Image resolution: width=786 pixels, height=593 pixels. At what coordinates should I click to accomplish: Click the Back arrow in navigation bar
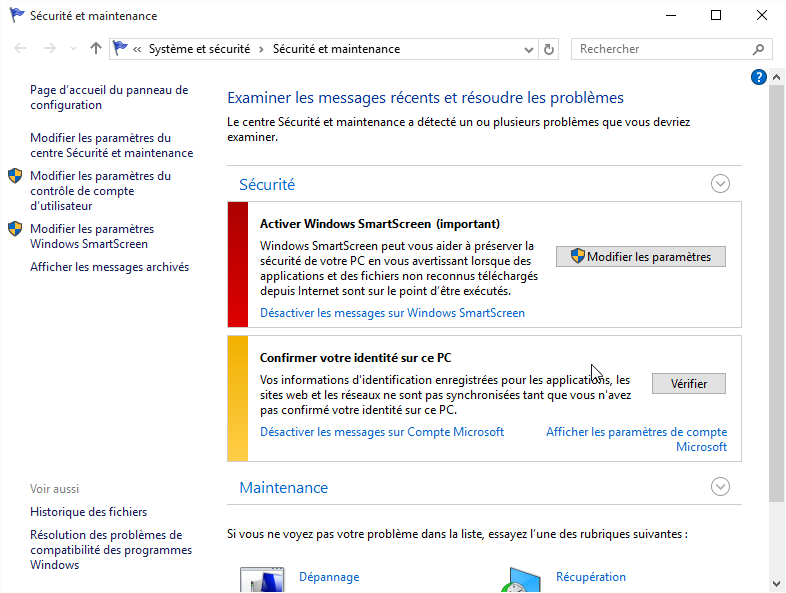(21, 49)
